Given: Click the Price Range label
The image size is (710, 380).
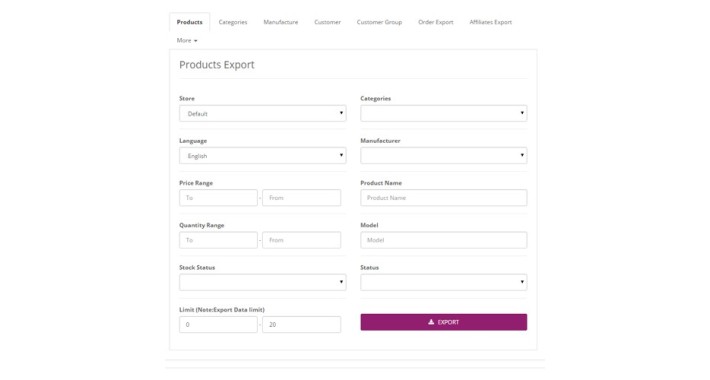Looking at the screenshot, I should (x=196, y=183).
